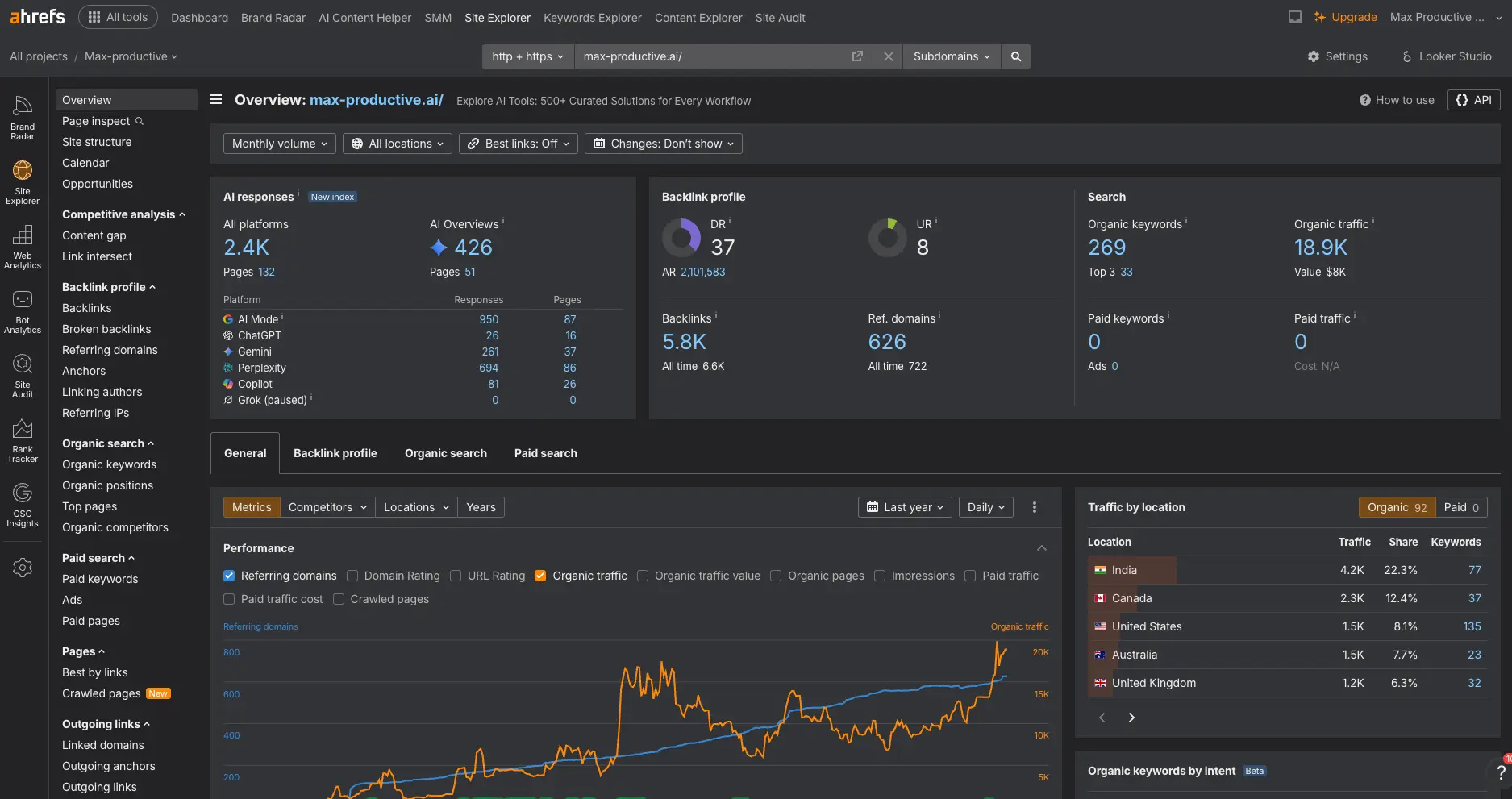Open the Web Analytics sidebar icon
1512x799 pixels.
pyautogui.click(x=23, y=247)
